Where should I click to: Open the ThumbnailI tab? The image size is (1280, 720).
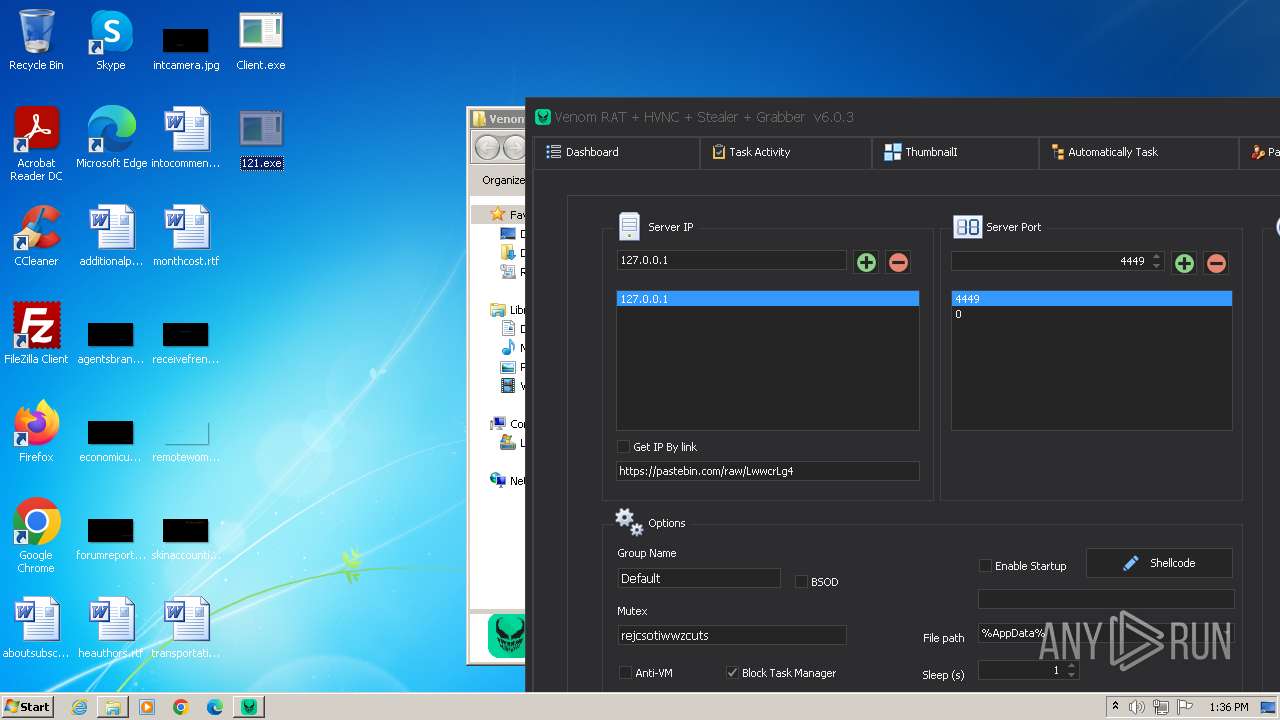[x=956, y=152]
